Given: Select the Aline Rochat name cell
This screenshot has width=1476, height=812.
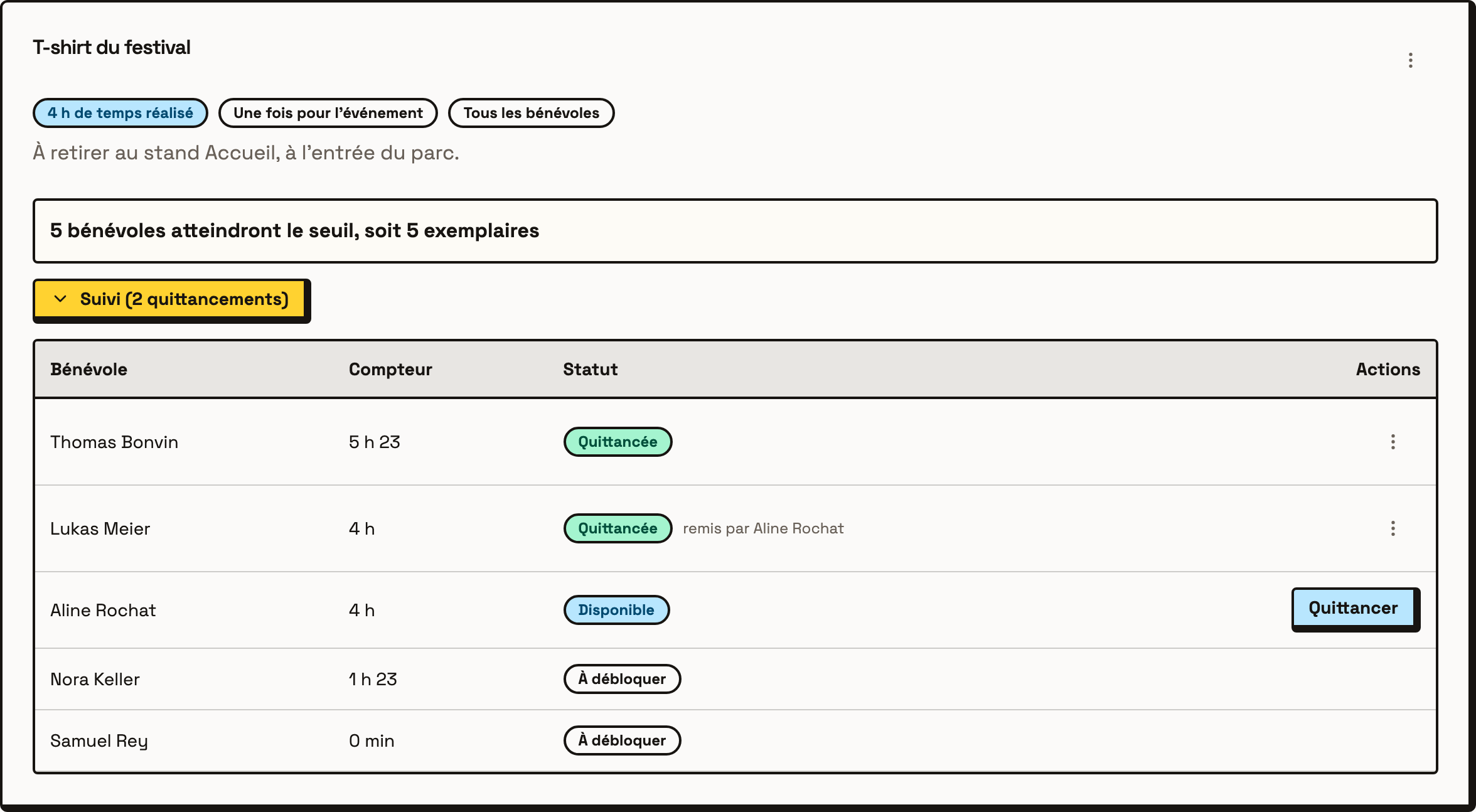Looking at the screenshot, I should (103, 611).
